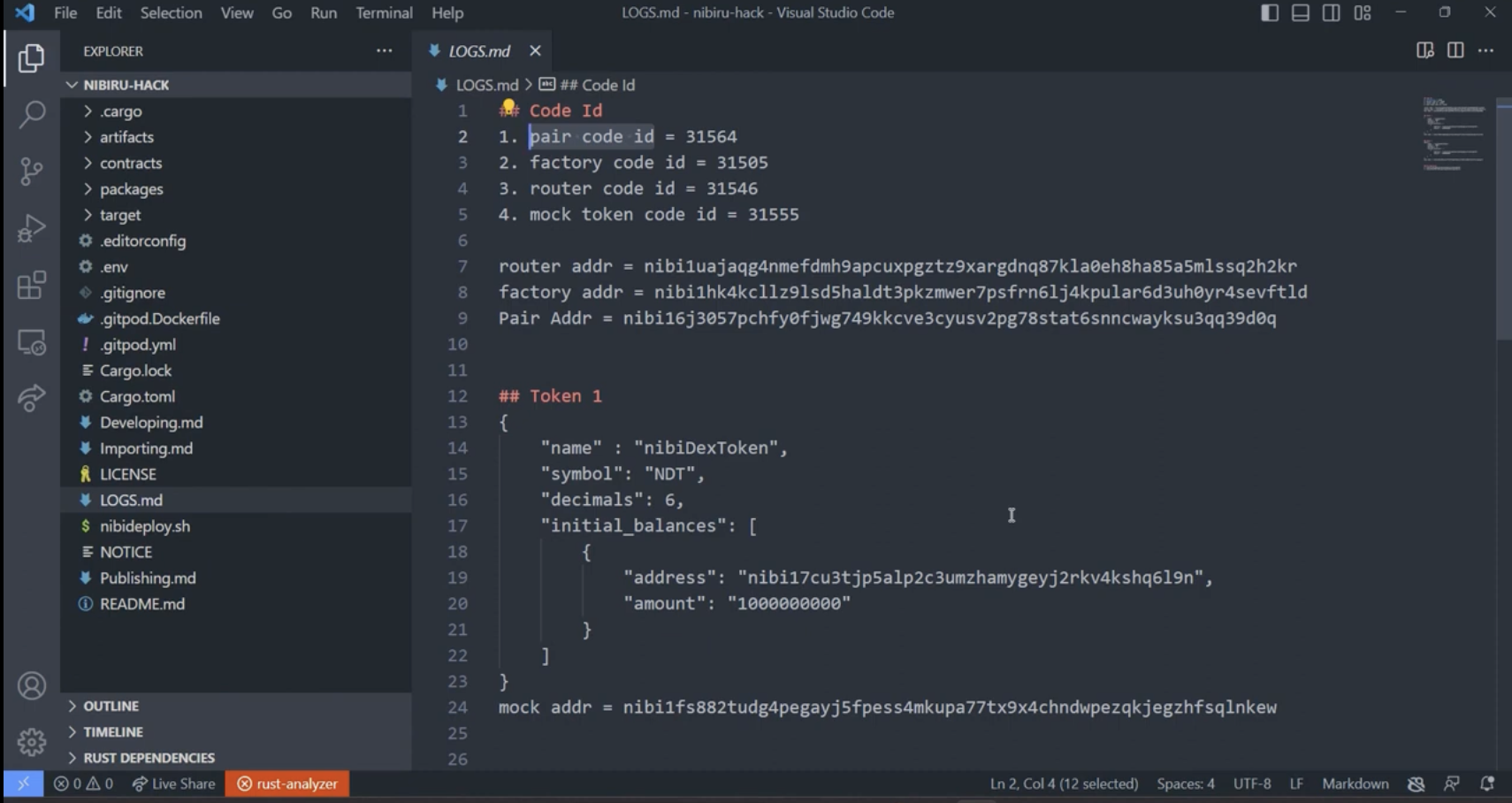Open the Selection menu

[171, 12]
